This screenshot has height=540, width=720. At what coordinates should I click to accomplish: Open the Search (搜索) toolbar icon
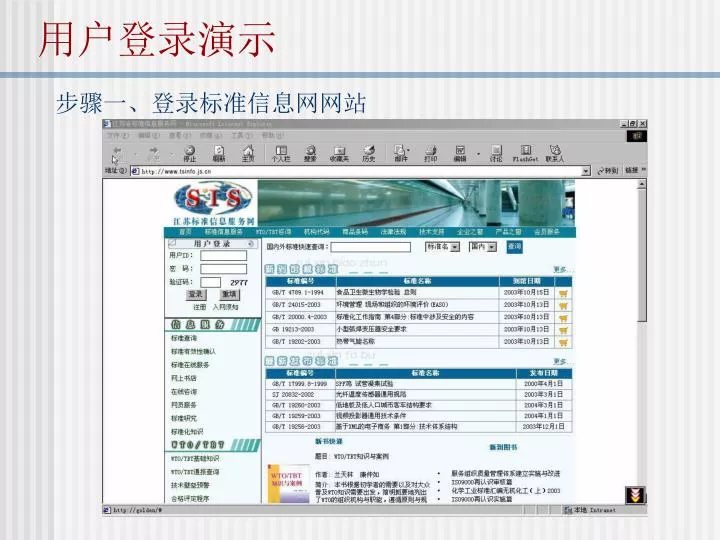pos(310,153)
